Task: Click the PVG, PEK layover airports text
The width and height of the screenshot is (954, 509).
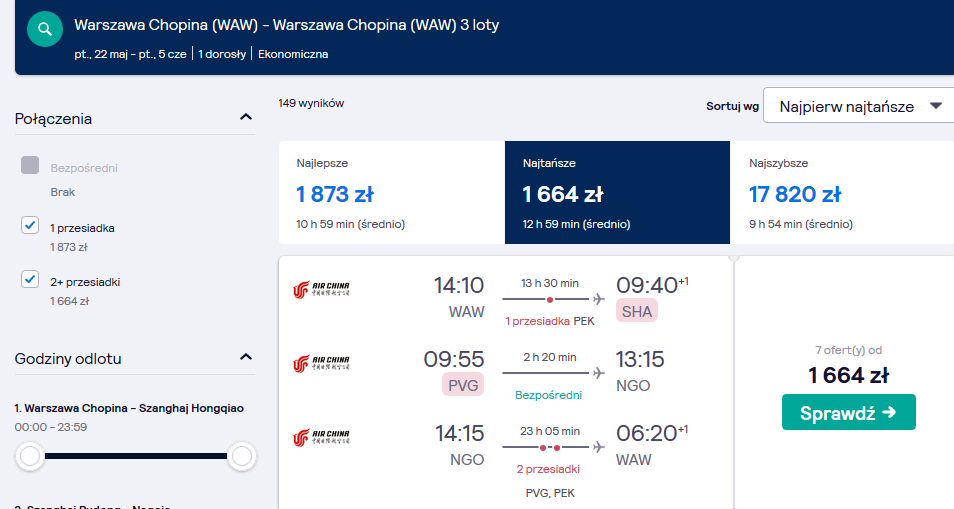Action: click(550, 493)
